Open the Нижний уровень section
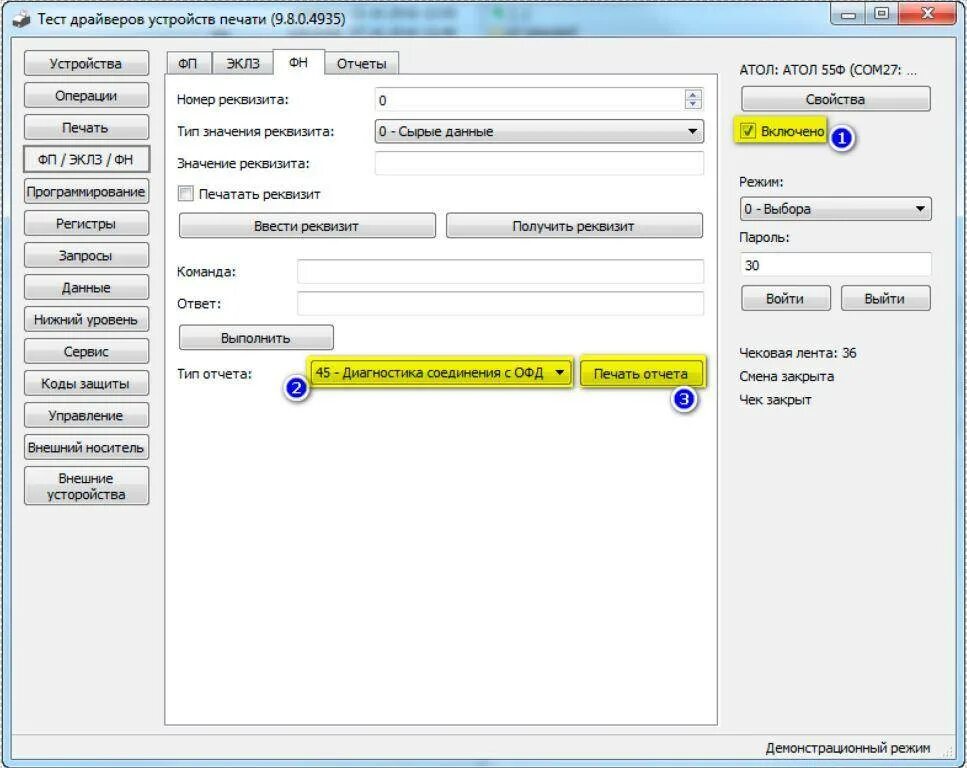967x768 pixels. coord(86,320)
